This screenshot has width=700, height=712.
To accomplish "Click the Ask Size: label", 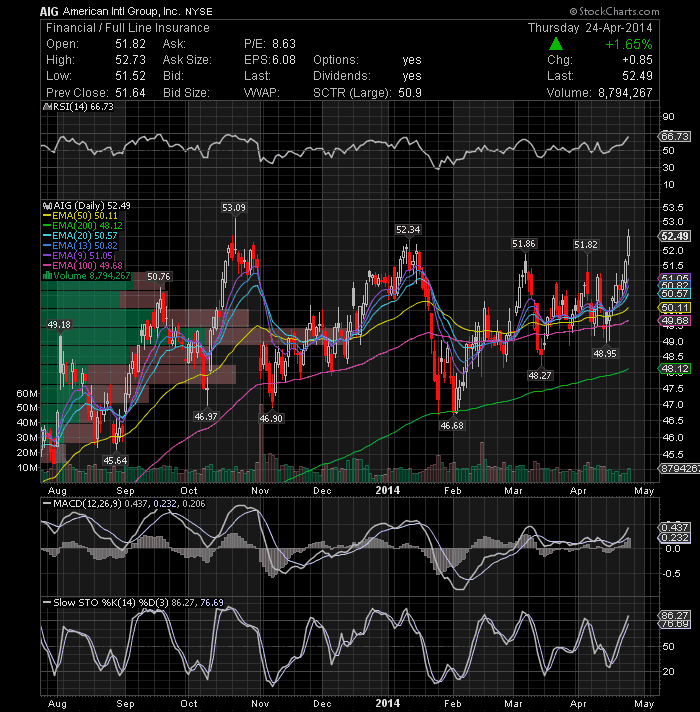I will 187,60.
